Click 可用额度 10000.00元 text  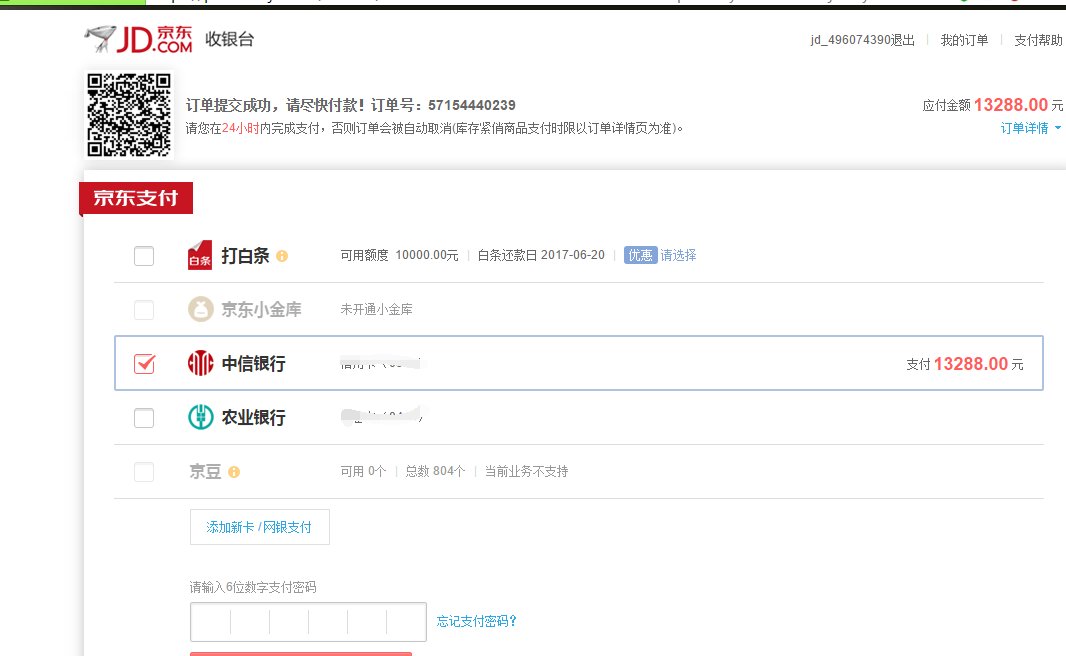click(x=399, y=255)
